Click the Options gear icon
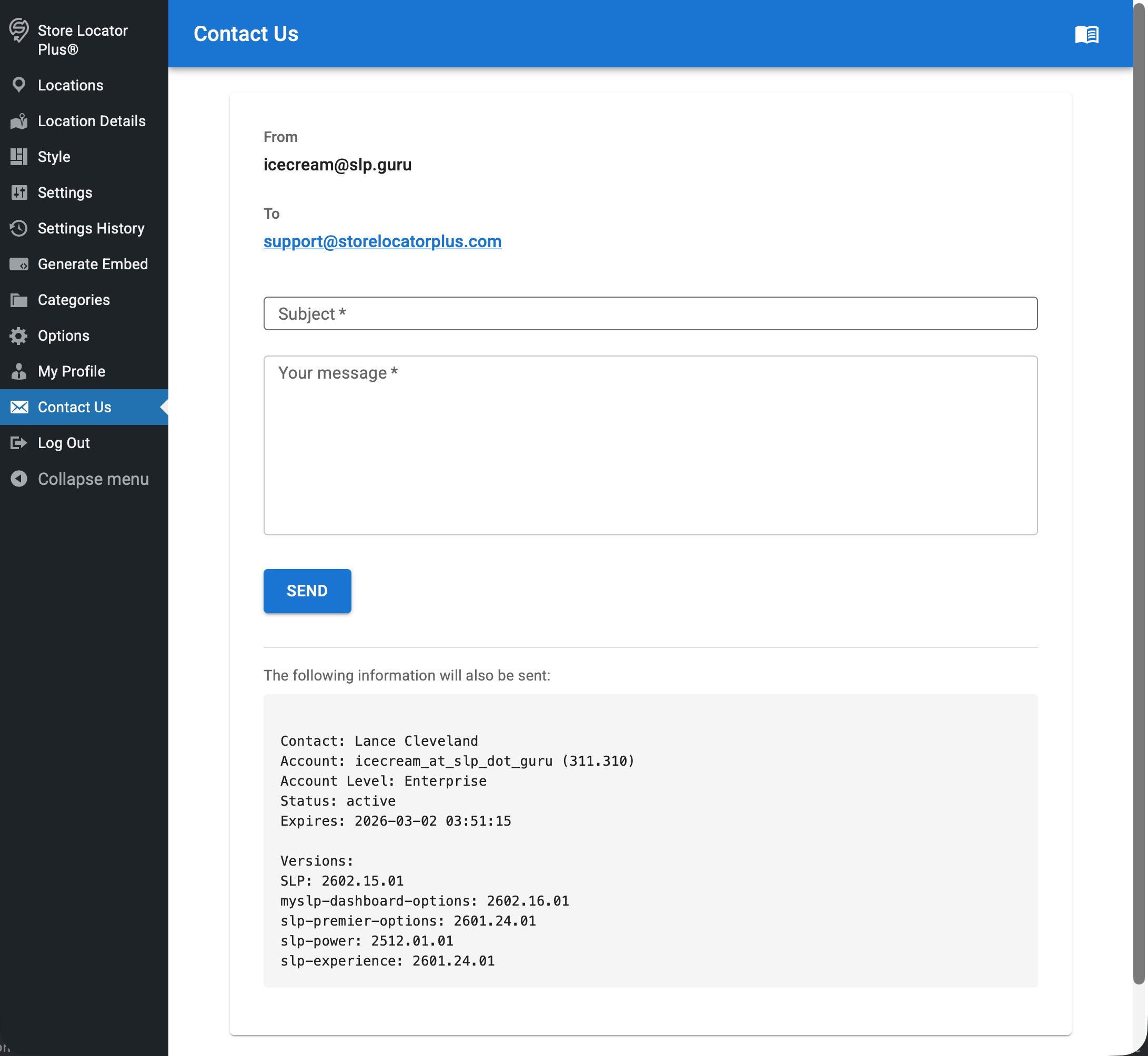 [x=19, y=336]
